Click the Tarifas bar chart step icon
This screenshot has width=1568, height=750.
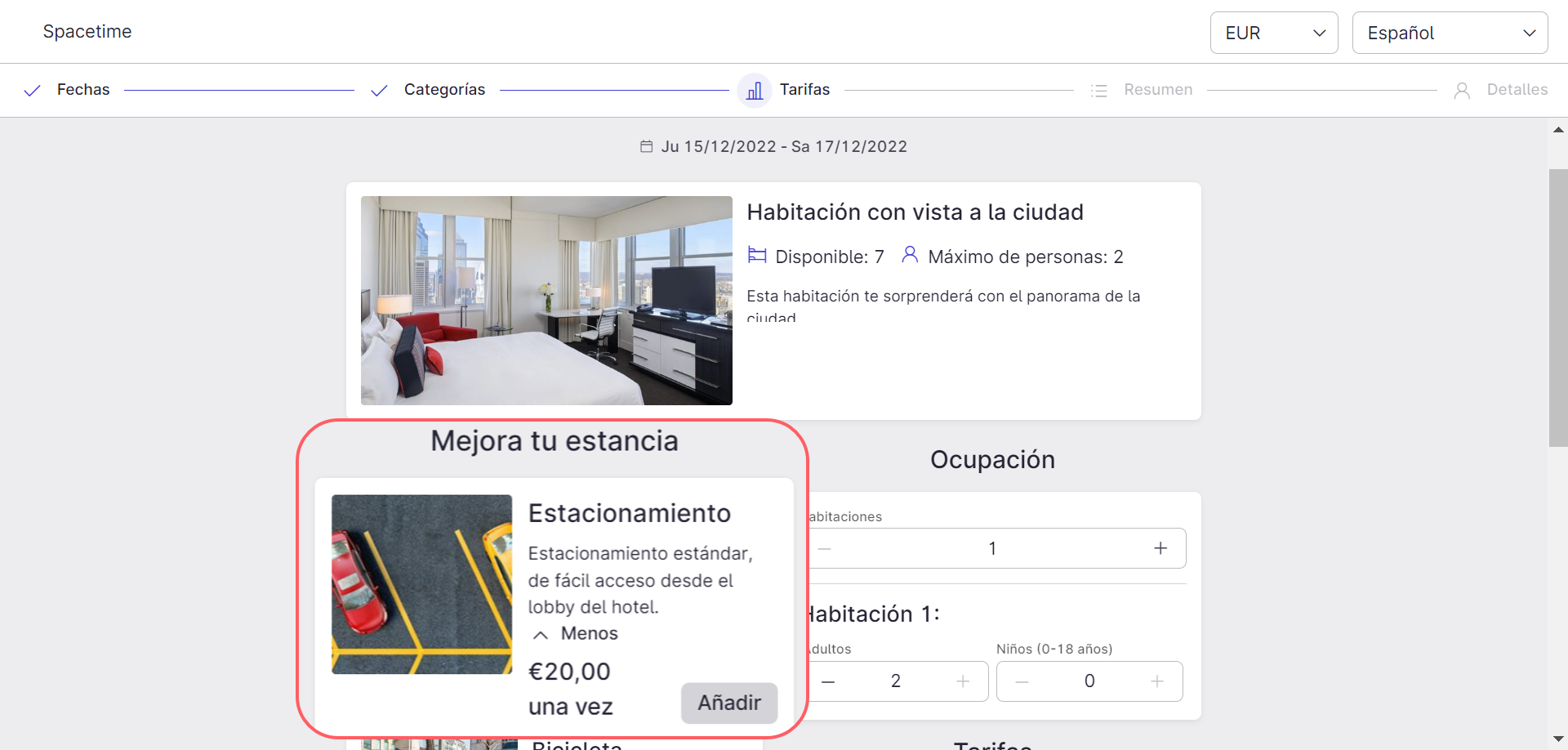tap(755, 90)
